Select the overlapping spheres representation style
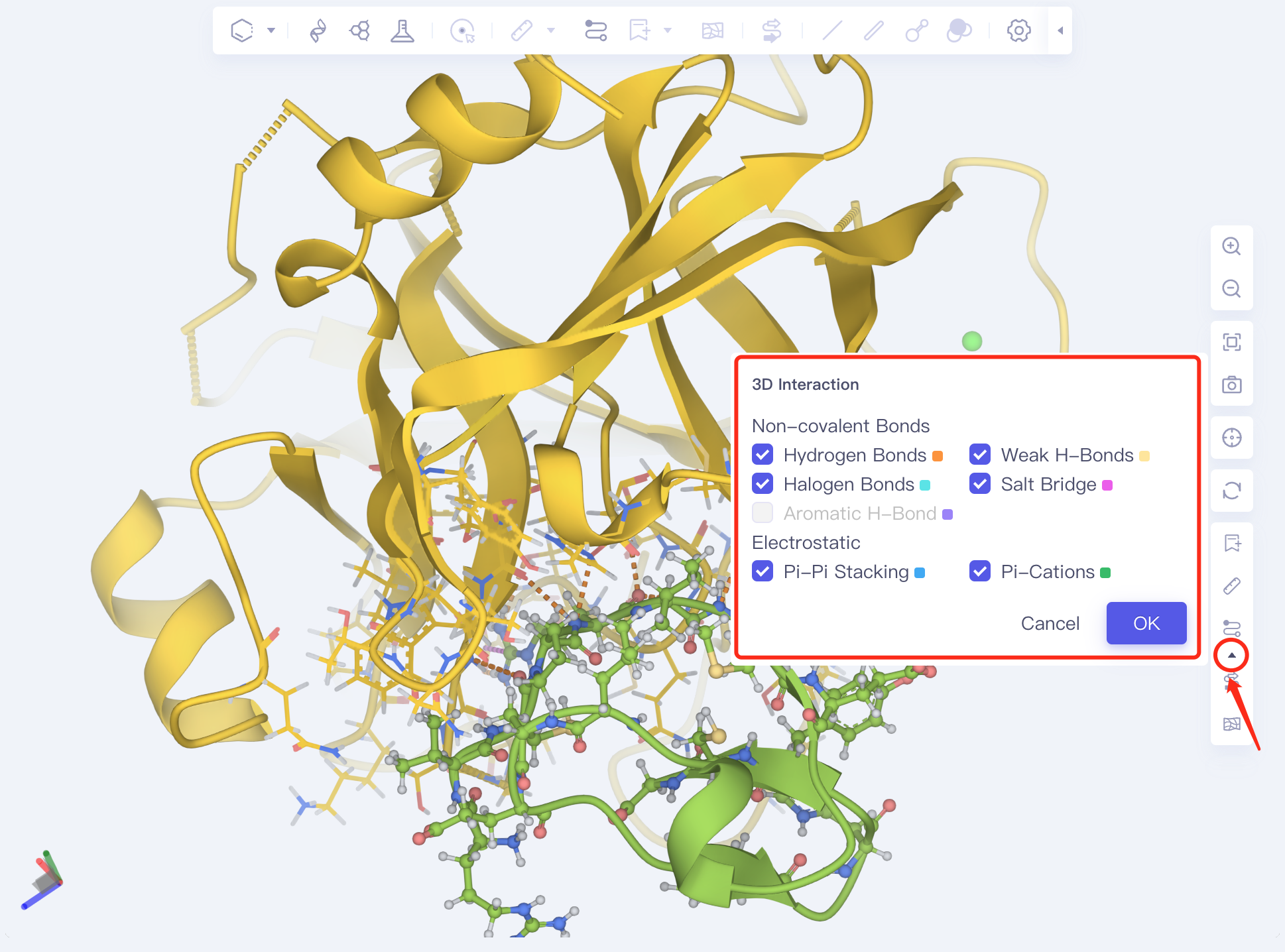1285x952 pixels. pyautogui.click(x=959, y=30)
